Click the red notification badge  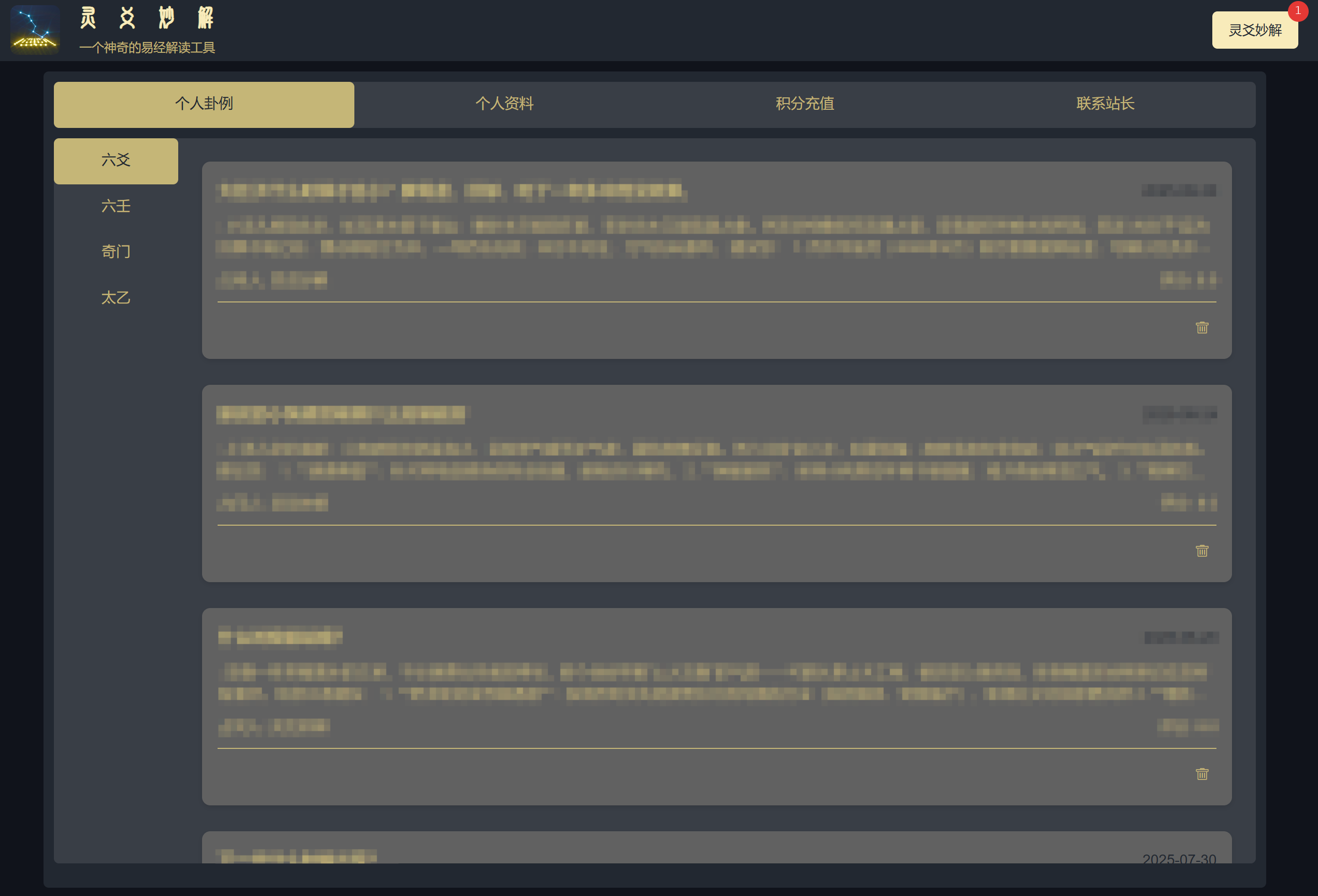[1298, 11]
